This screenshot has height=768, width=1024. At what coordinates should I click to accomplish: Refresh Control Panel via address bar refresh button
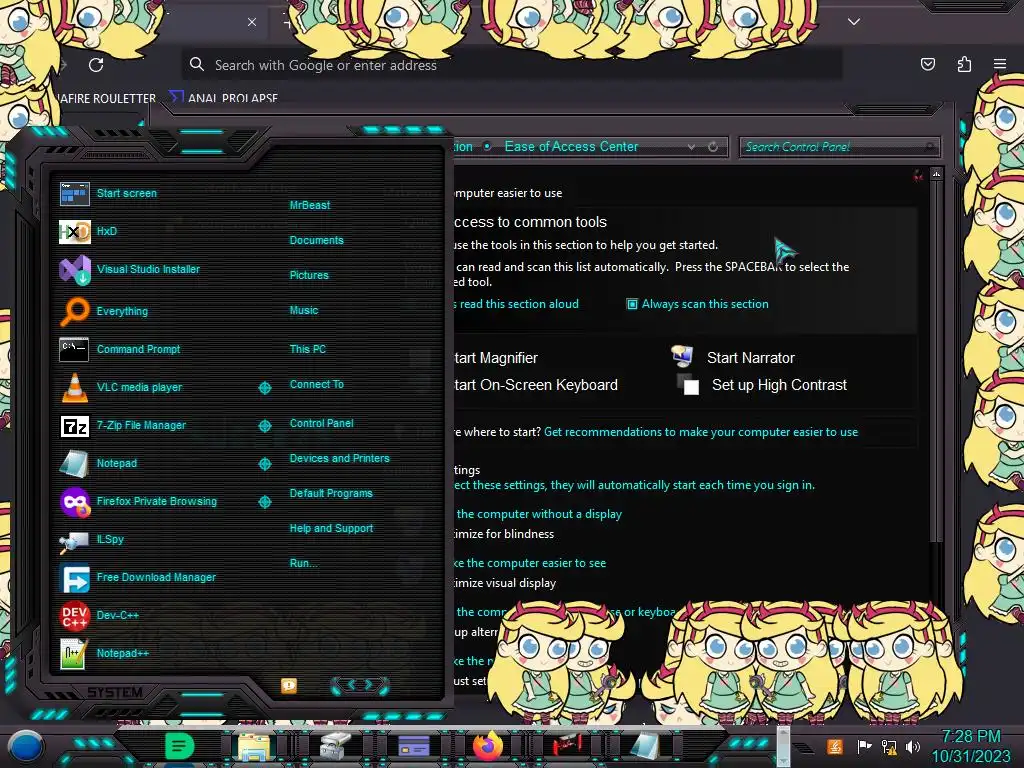click(x=712, y=147)
